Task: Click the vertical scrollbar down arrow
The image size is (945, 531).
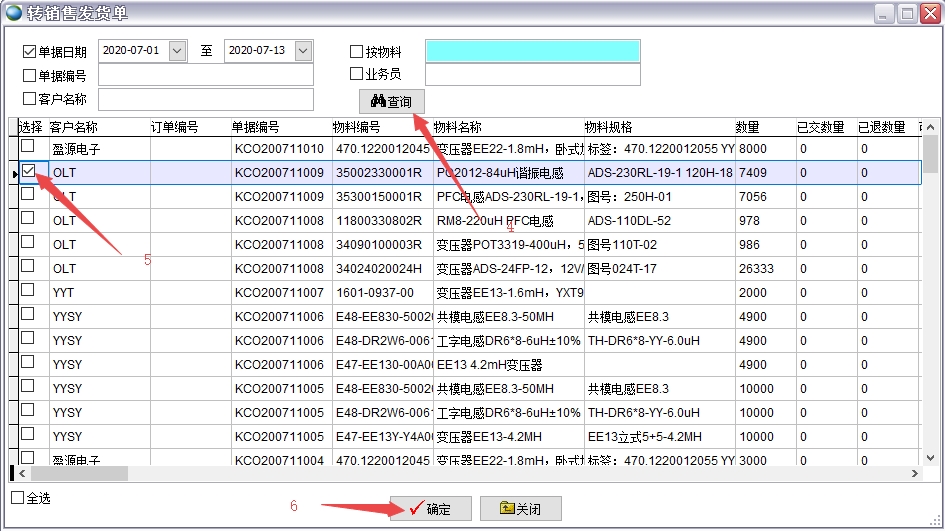Action: click(930, 458)
